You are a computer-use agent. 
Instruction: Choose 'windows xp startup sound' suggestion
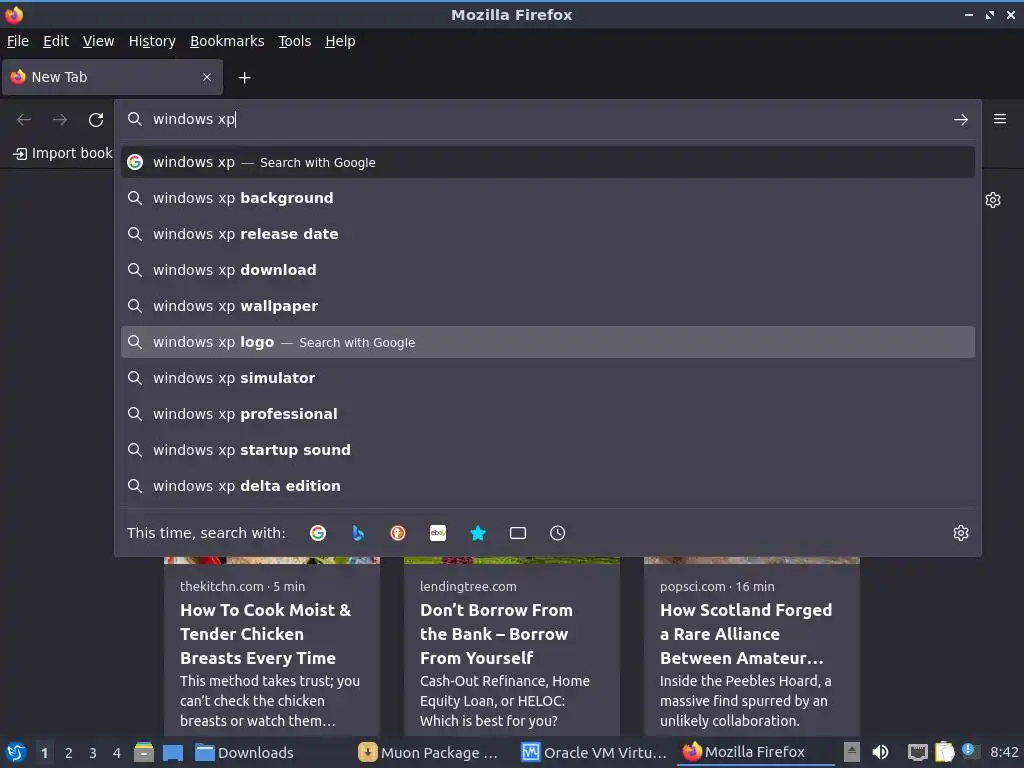548,450
